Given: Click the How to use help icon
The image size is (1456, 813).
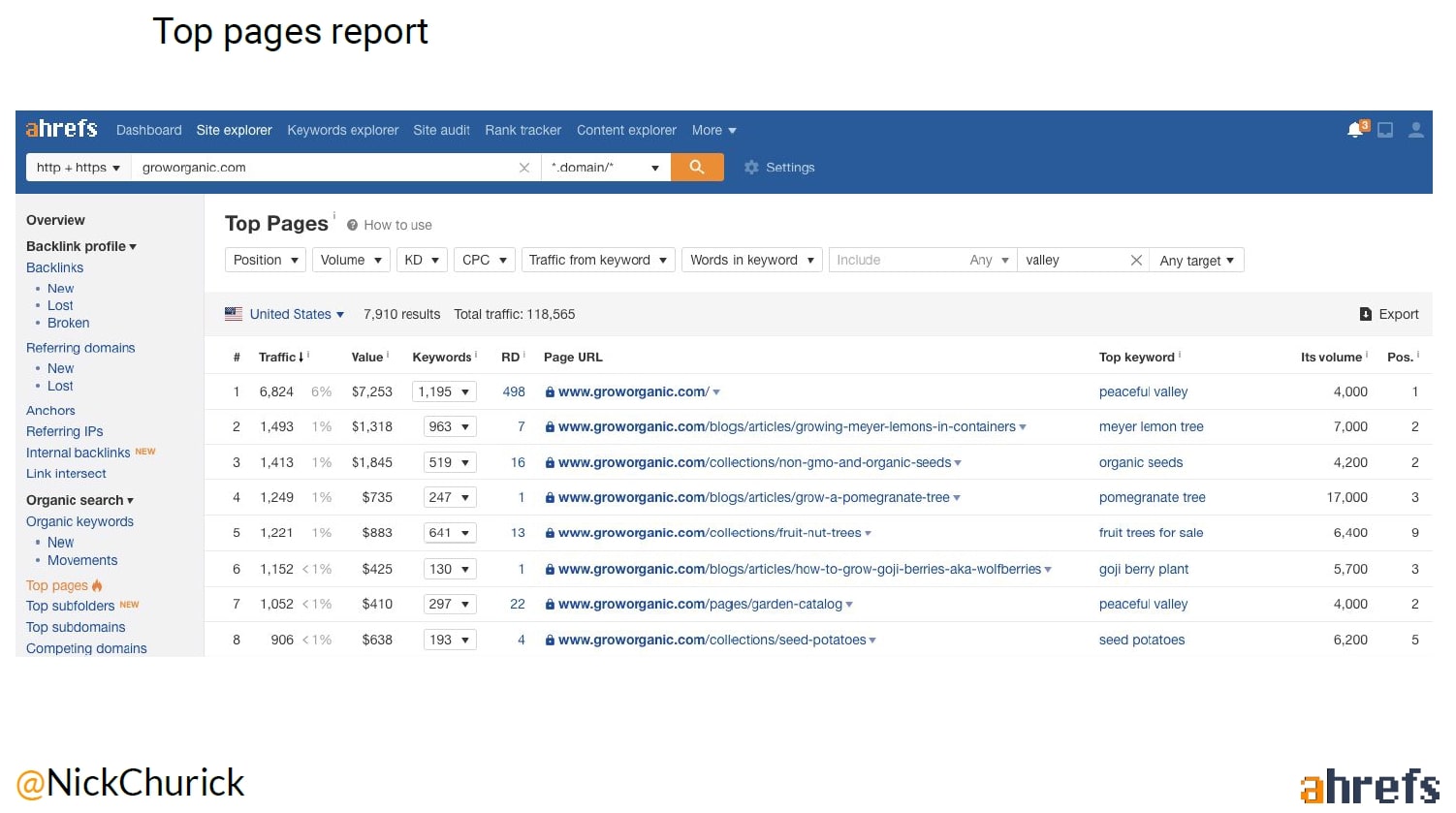Looking at the screenshot, I should [x=353, y=225].
